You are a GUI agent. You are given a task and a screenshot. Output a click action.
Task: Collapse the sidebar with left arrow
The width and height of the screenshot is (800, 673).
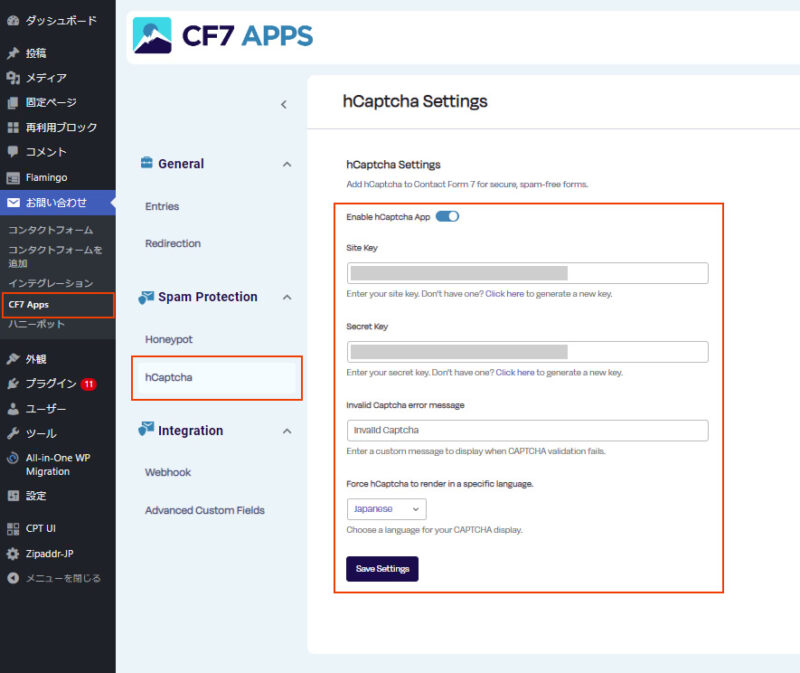(x=283, y=104)
